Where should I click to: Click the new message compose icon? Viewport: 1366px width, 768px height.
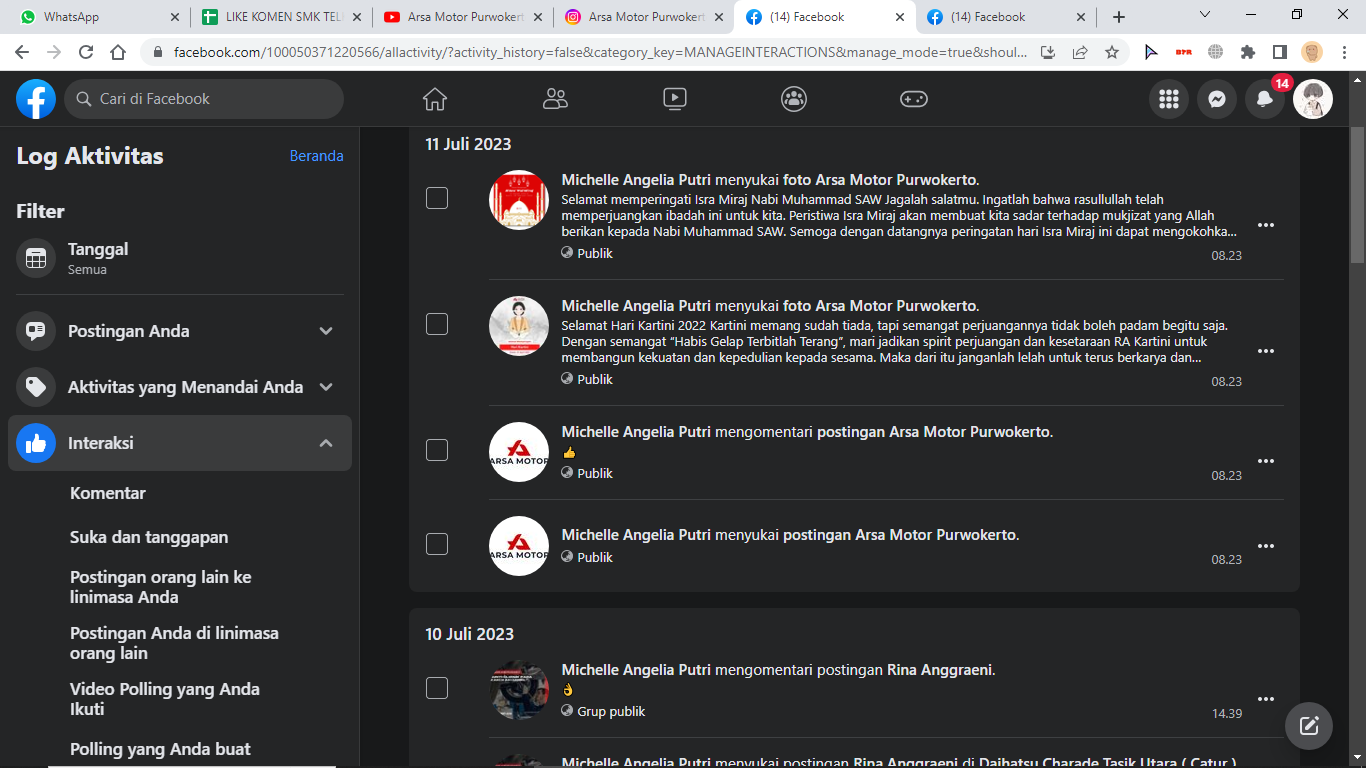coord(1309,726)
